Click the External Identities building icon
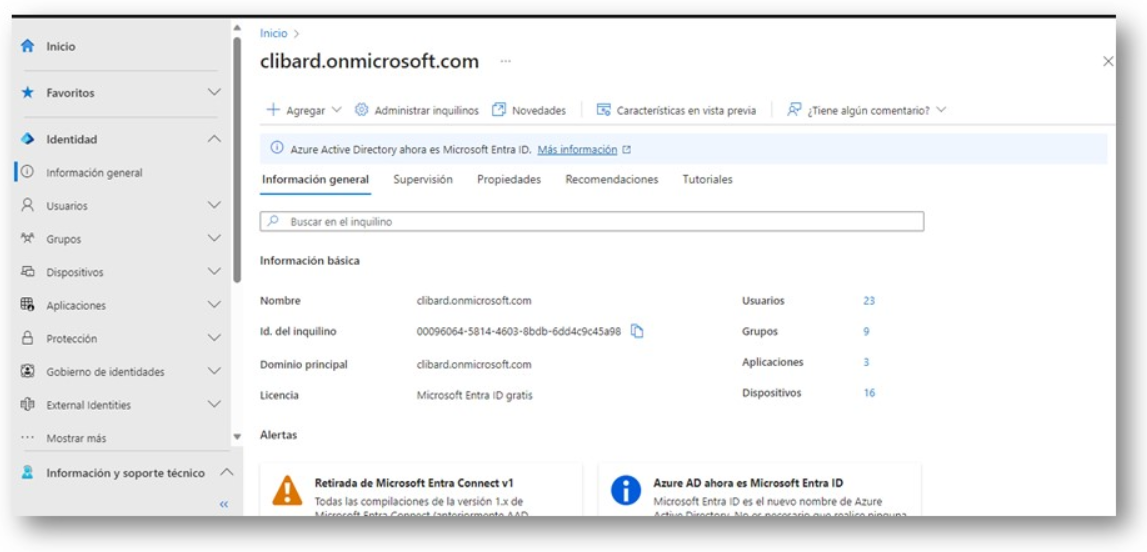This screenshot has width=1147, height=552. coord(28,404)
